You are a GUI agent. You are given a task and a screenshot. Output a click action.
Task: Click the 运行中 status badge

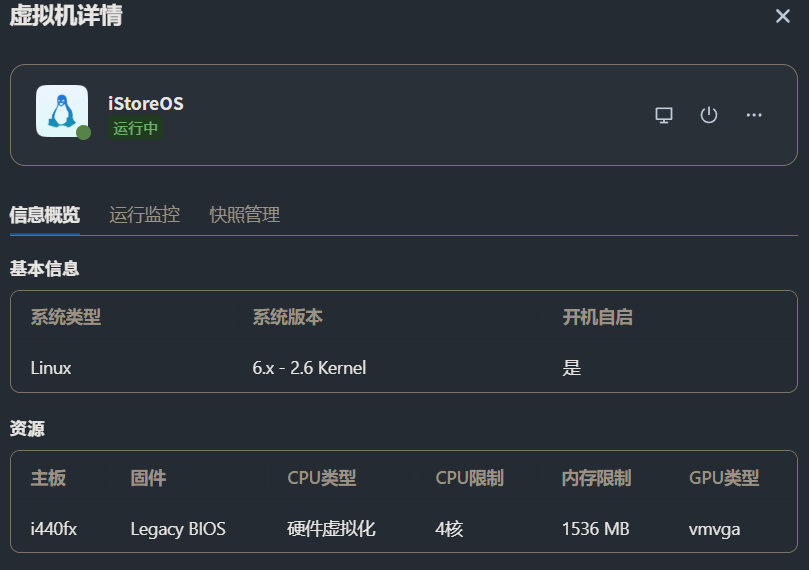tap(136, 128)
